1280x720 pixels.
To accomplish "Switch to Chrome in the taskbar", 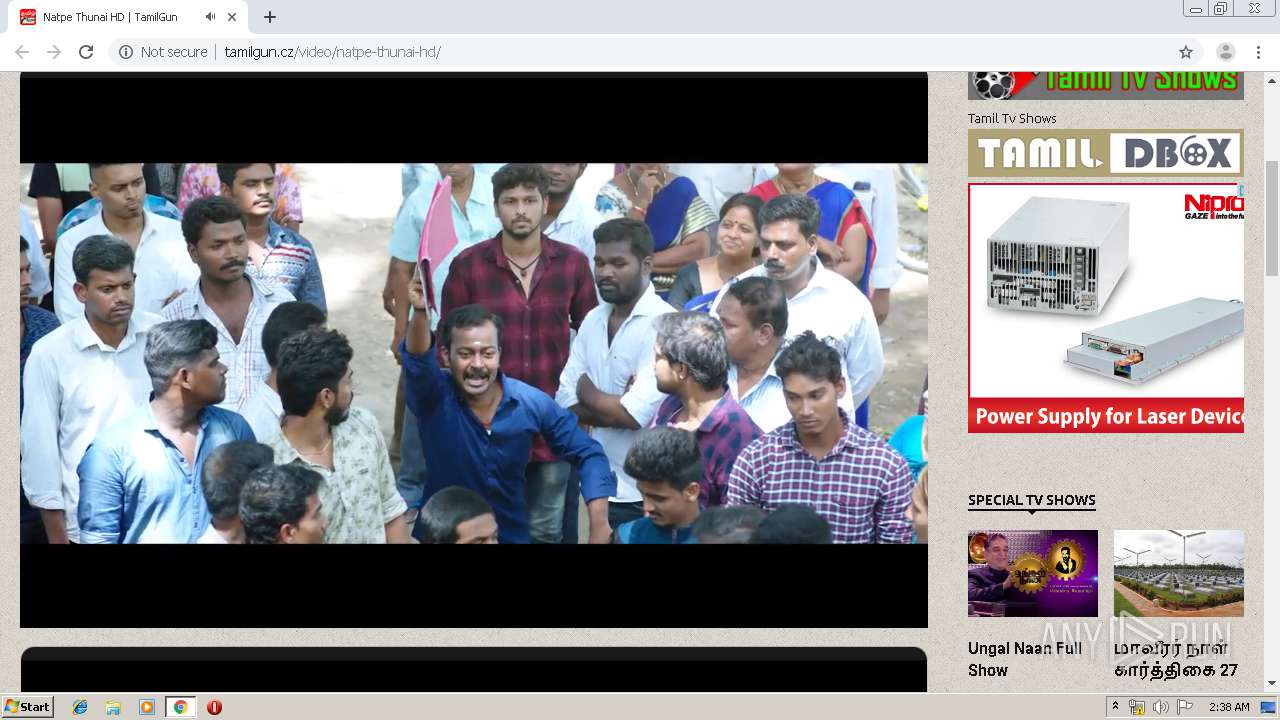I will [x=180, y=707].
